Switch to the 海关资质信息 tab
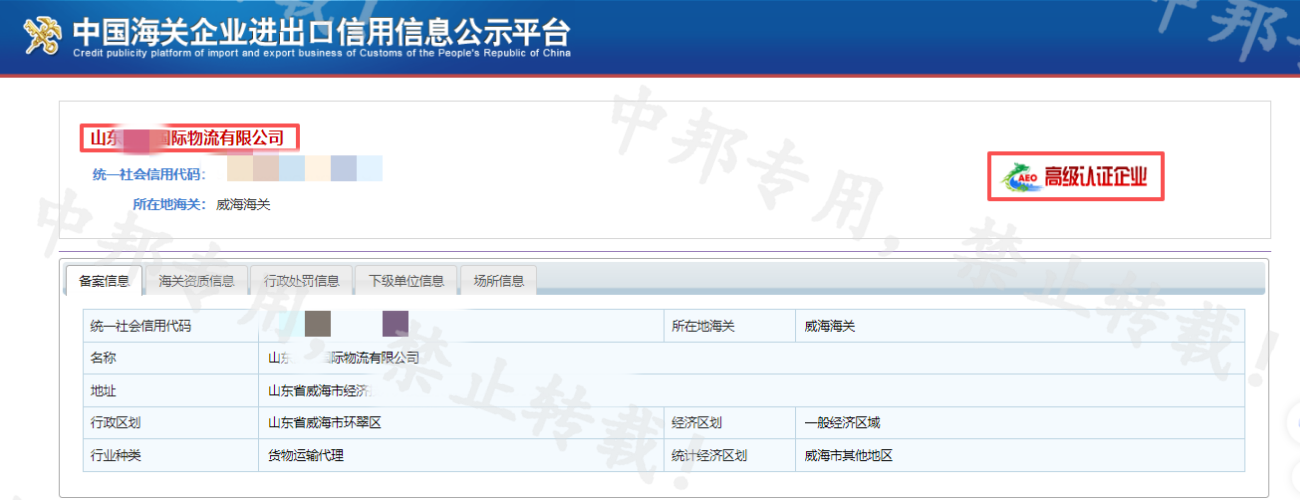Image resolution: width=1300 pixels, height=500 pixels. click(196, 281)
